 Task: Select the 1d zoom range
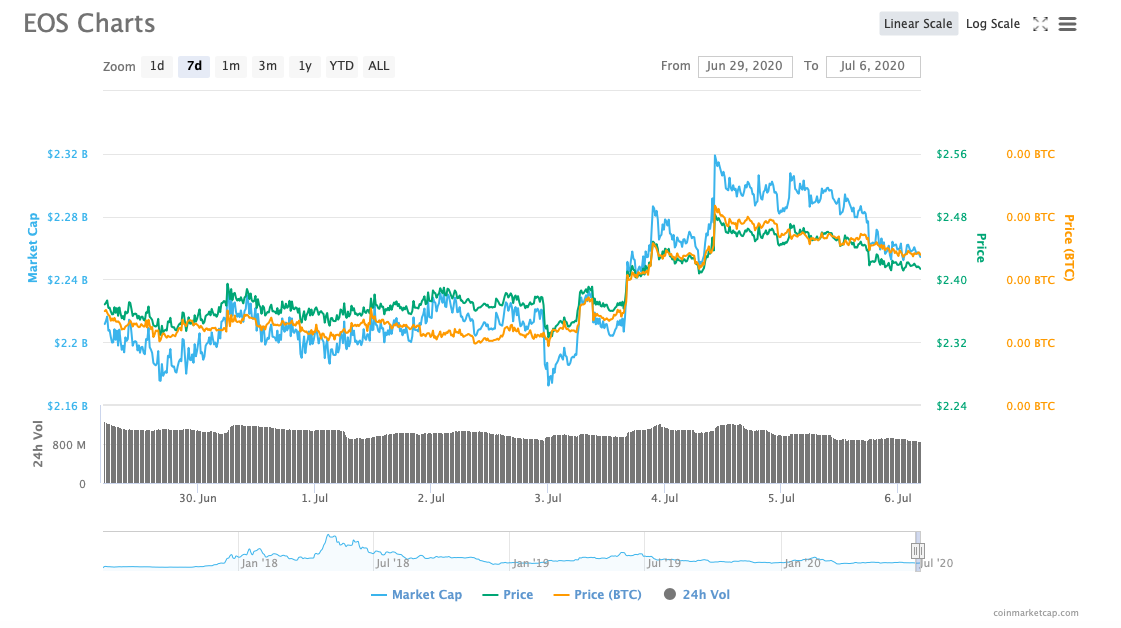click(157, 67)
